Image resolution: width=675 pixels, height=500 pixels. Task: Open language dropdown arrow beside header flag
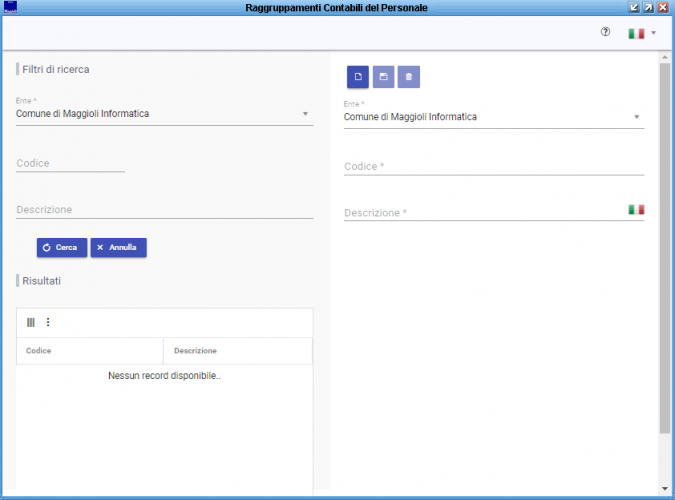(653, 33)
